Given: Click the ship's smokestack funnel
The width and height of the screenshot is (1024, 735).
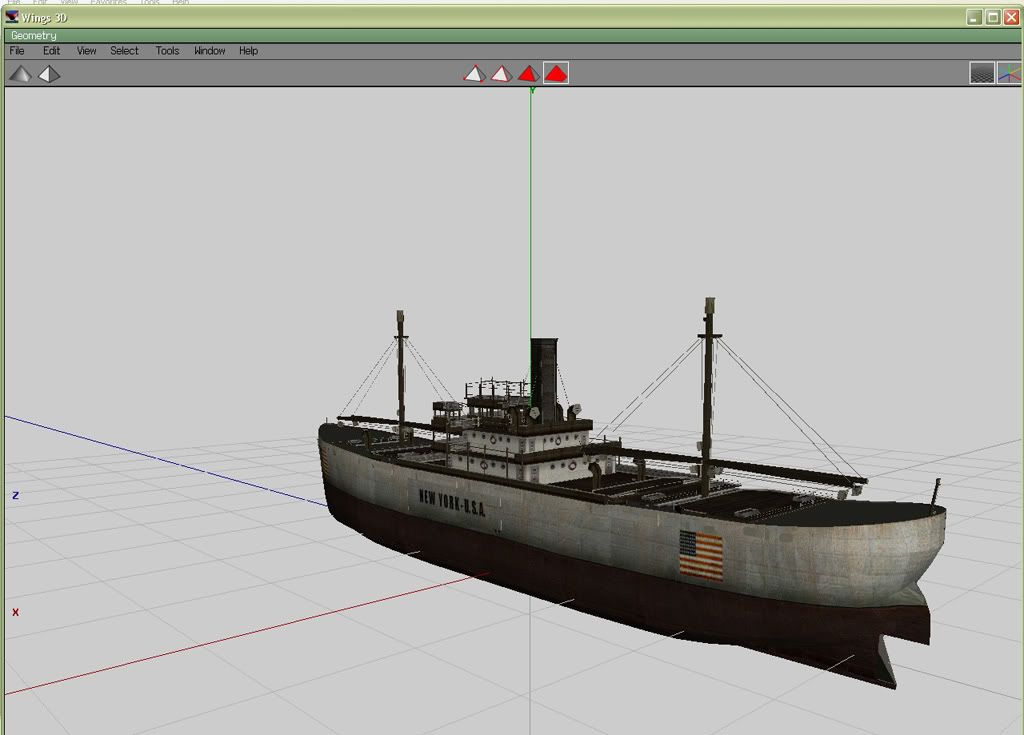Looking at the screenshot, I should point(544,379).
